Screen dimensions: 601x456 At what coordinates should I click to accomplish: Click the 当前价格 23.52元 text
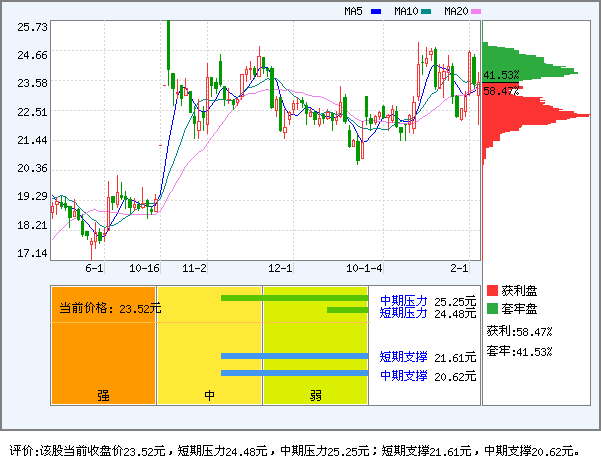tap(109, 309)
